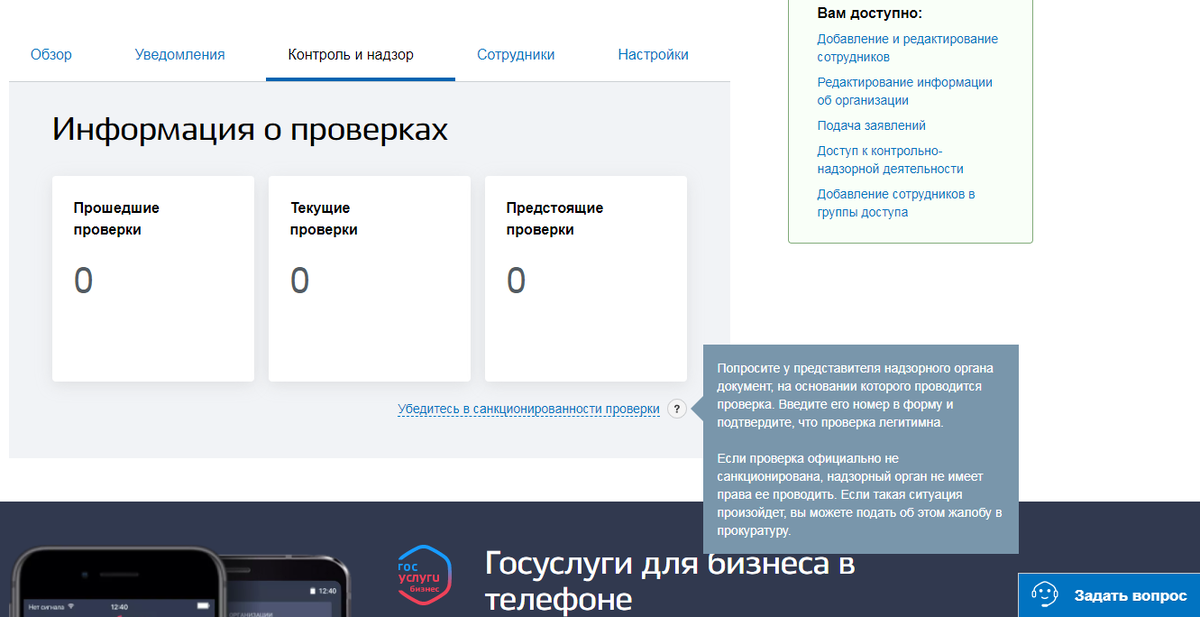
Task: Click the Вам доступно heading
Action: (869, 13)
